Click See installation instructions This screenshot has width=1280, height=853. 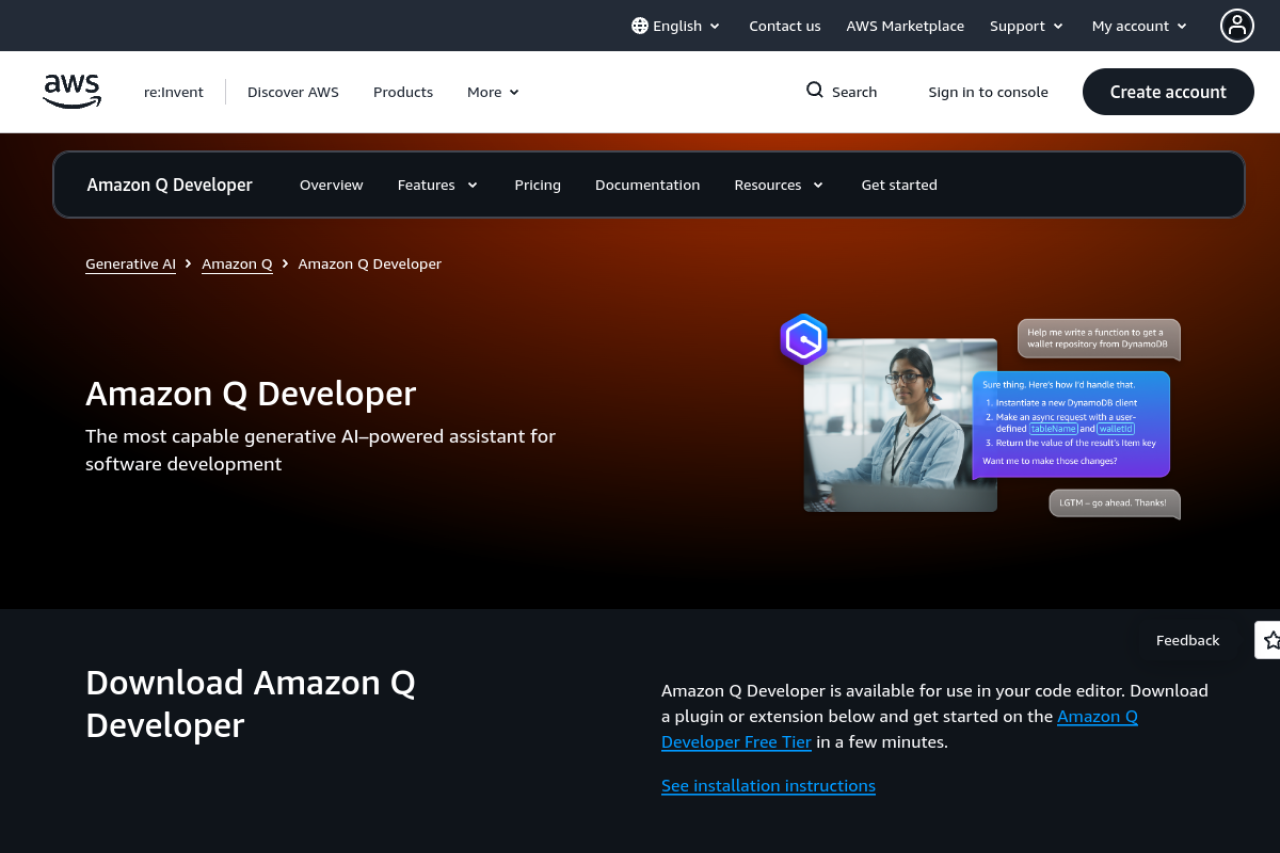click(x=768, y=786)
